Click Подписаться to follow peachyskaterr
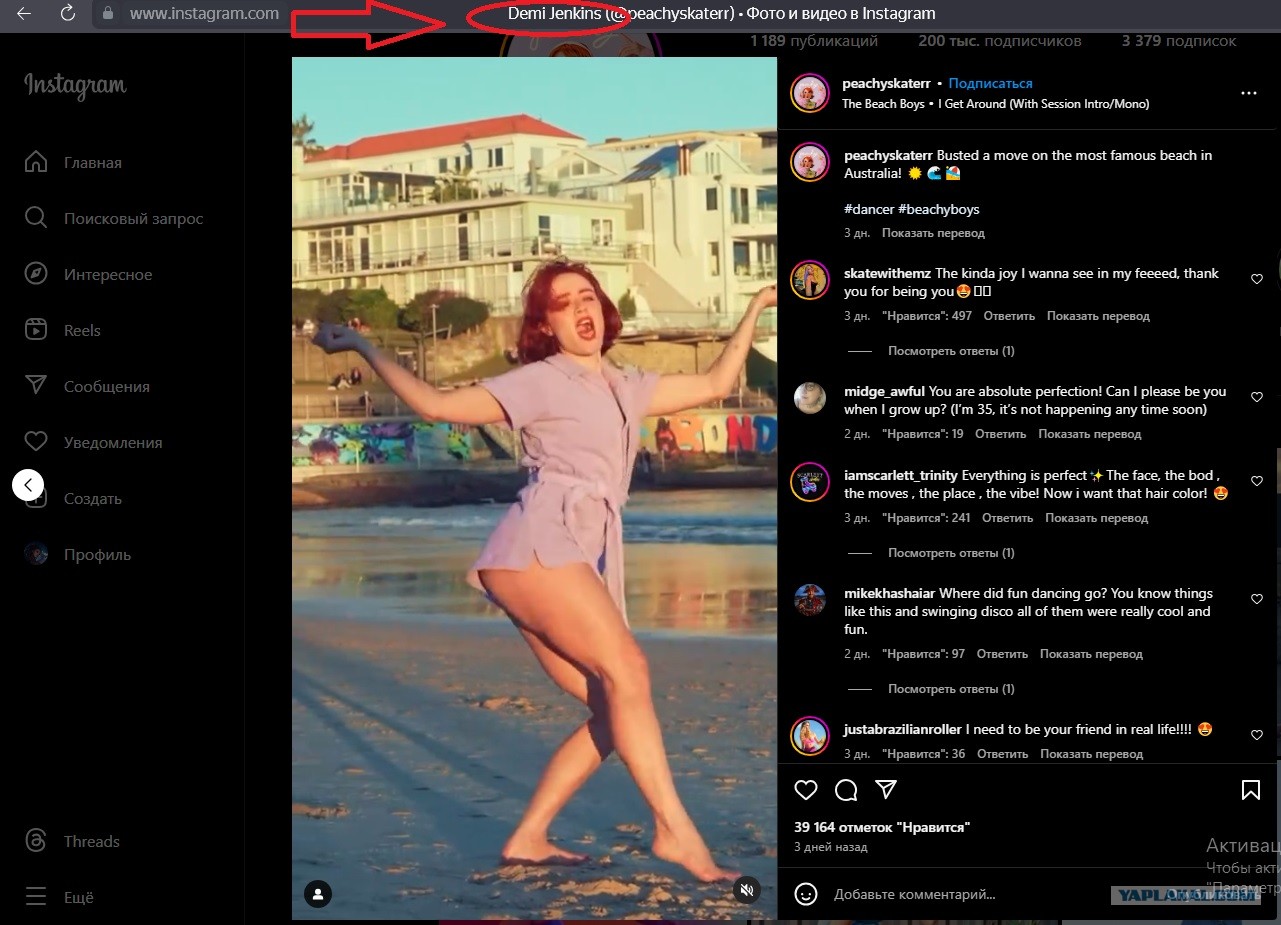The image size is (1281, 925). (x=990, y=83)
